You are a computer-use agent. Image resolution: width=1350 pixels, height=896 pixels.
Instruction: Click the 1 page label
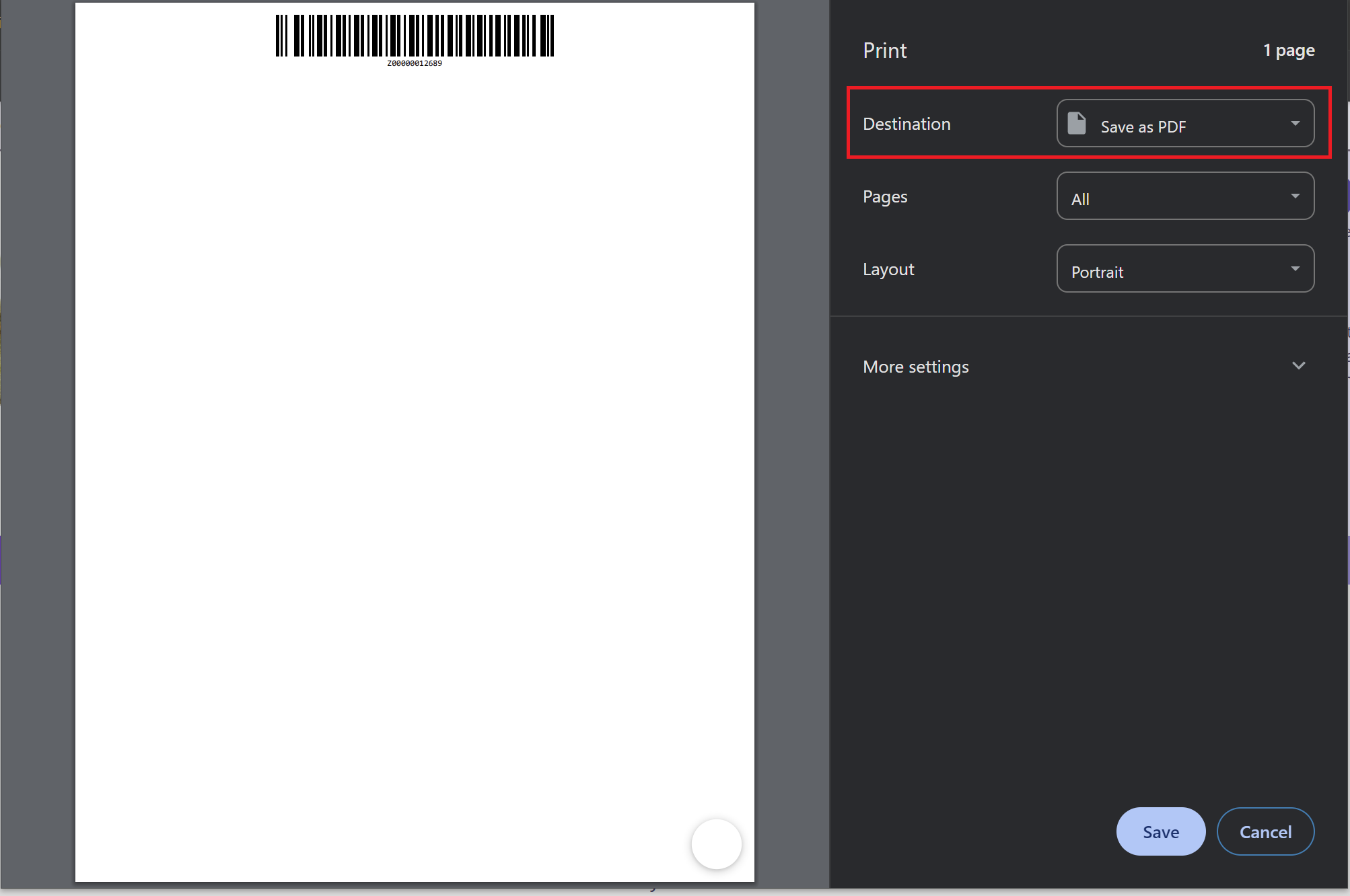[1289, 50]
